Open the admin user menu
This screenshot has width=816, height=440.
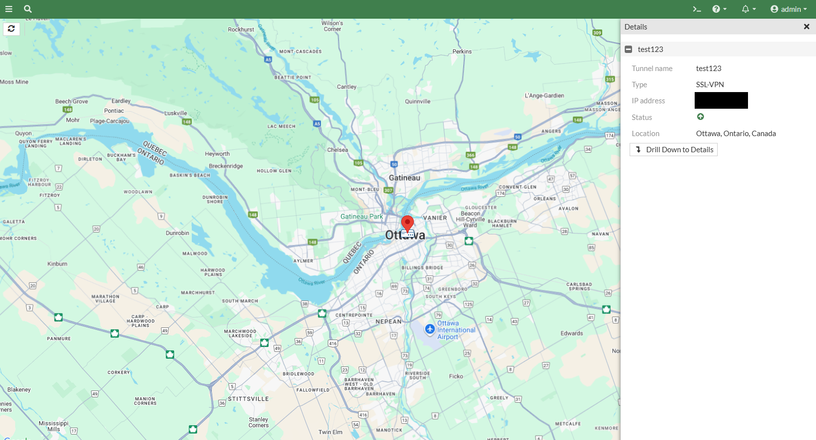pos(788,9)
